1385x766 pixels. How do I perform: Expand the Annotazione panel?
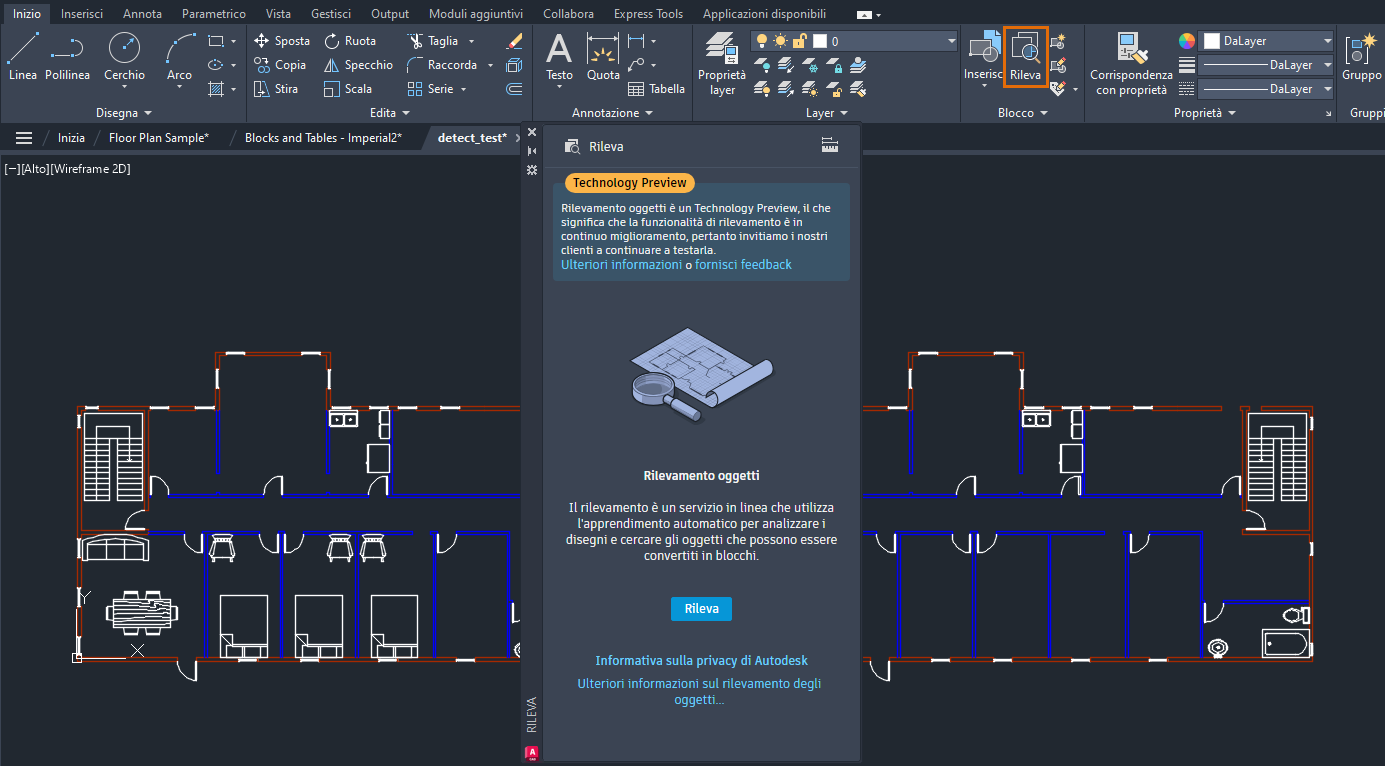pos(612,113)
